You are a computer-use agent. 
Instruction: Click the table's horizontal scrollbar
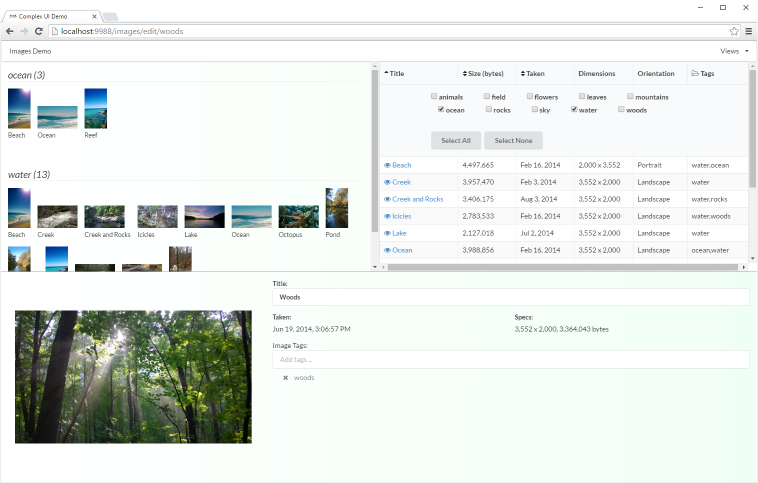tap(563, 267)
